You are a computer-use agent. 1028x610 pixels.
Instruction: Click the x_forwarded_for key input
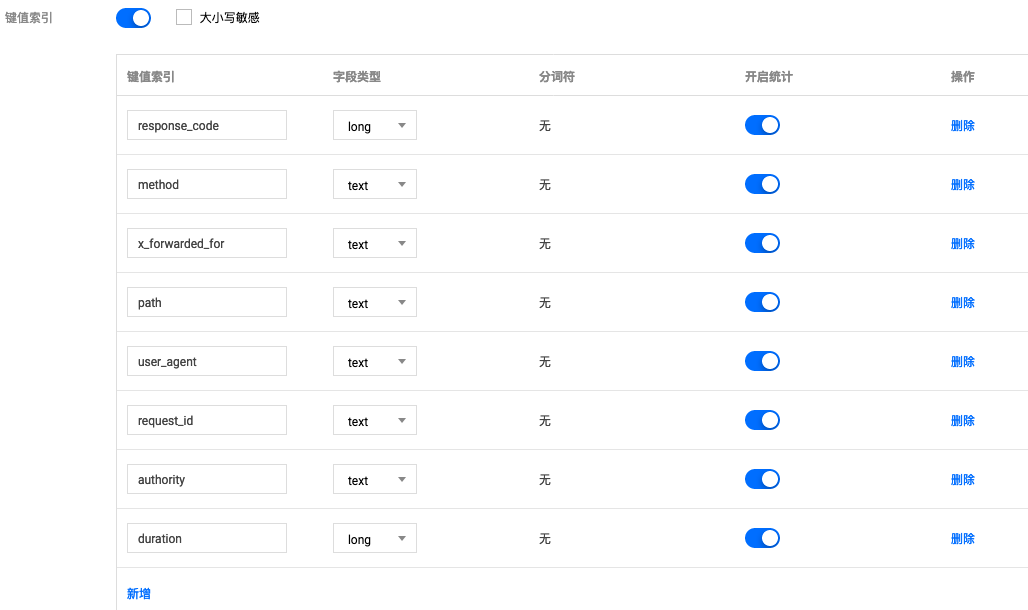pos(207,243)
